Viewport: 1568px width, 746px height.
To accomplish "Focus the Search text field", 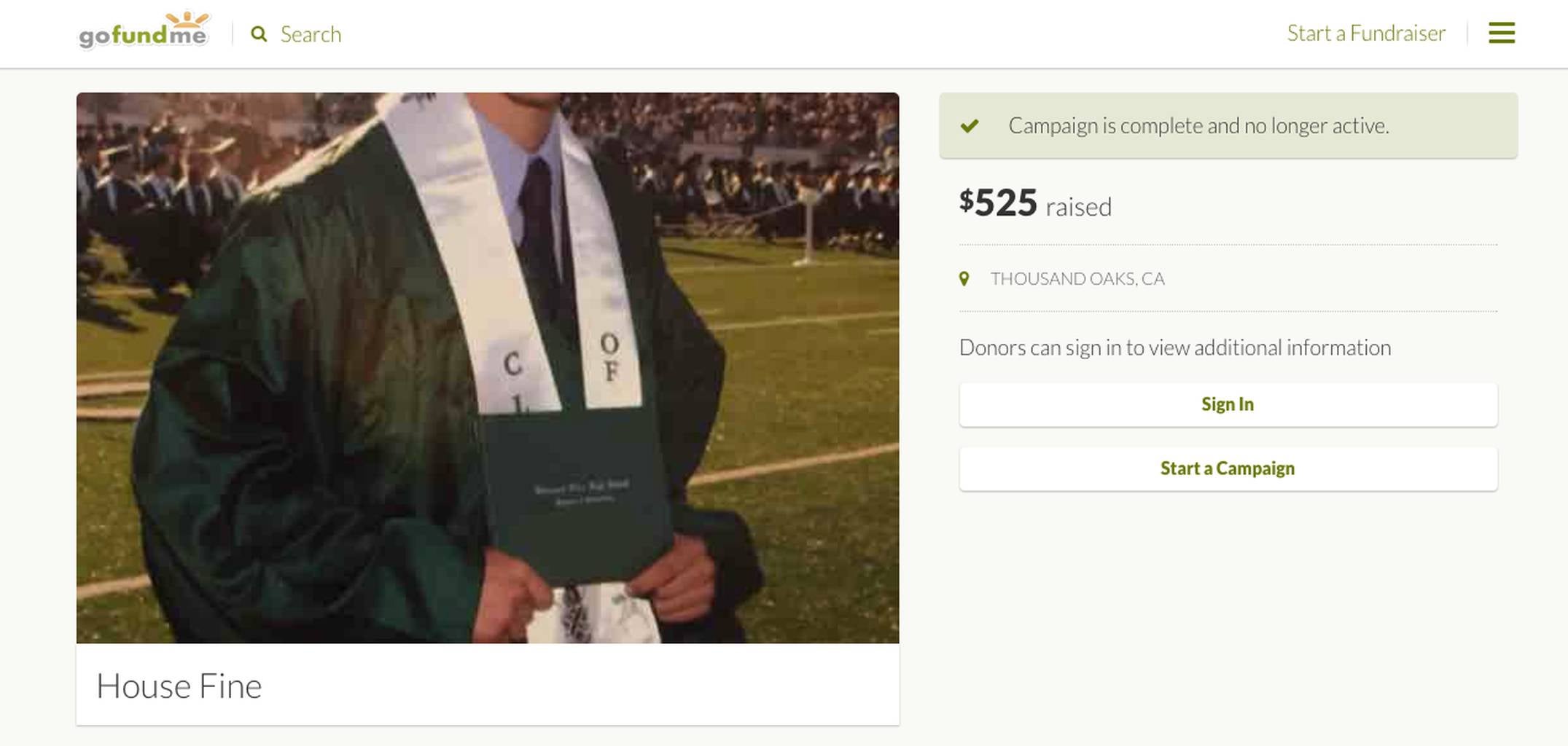I will point(311,34).
